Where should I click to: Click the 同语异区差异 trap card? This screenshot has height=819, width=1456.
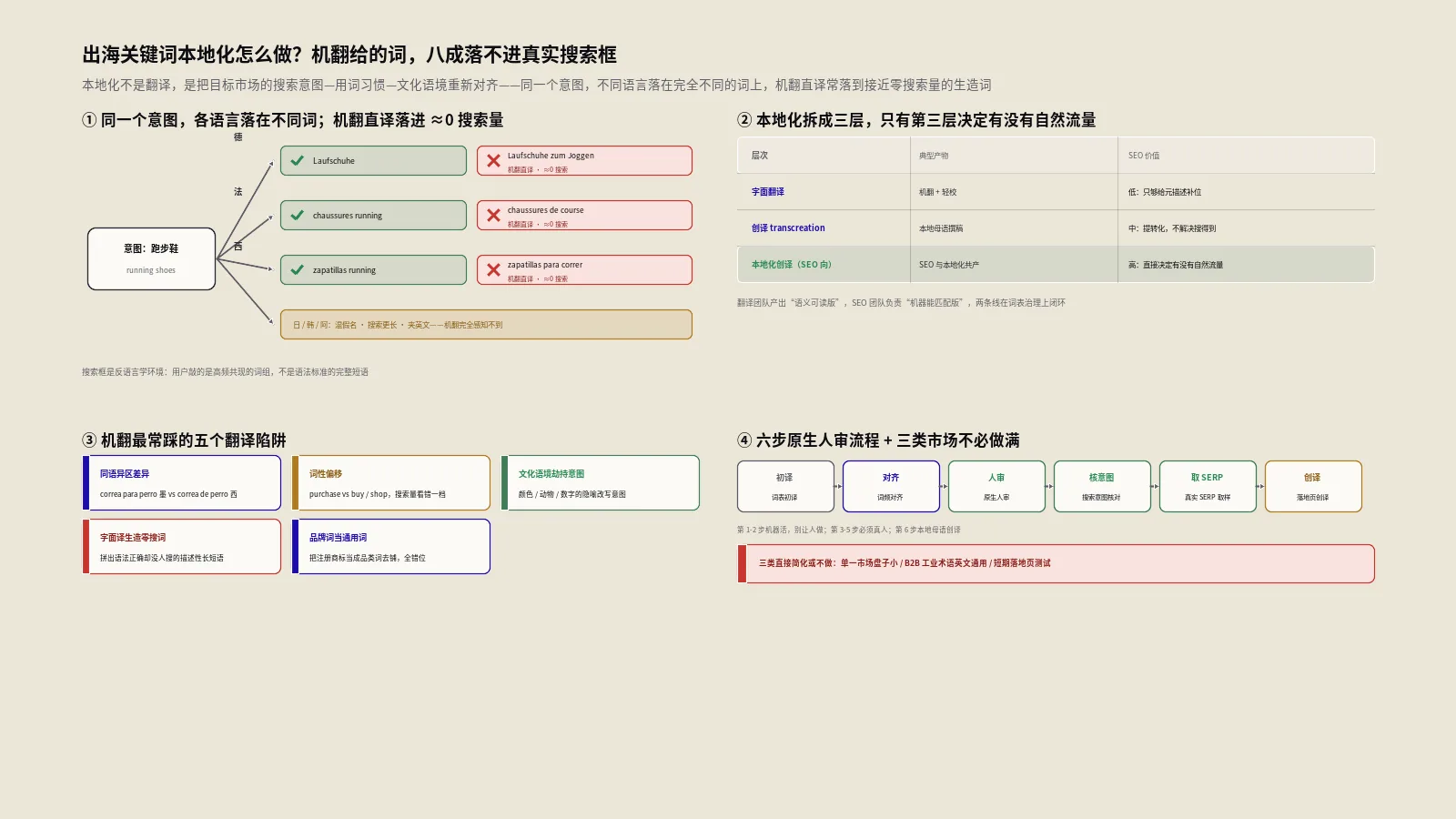click(x=182, y=483)
